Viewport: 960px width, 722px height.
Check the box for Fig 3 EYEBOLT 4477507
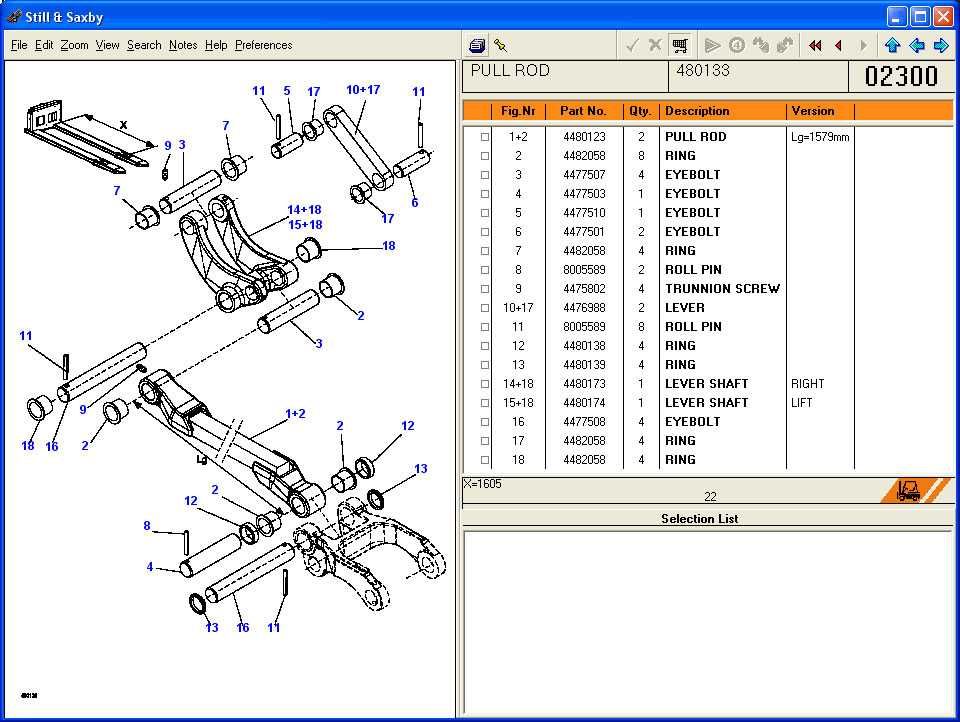coord(485,175)
